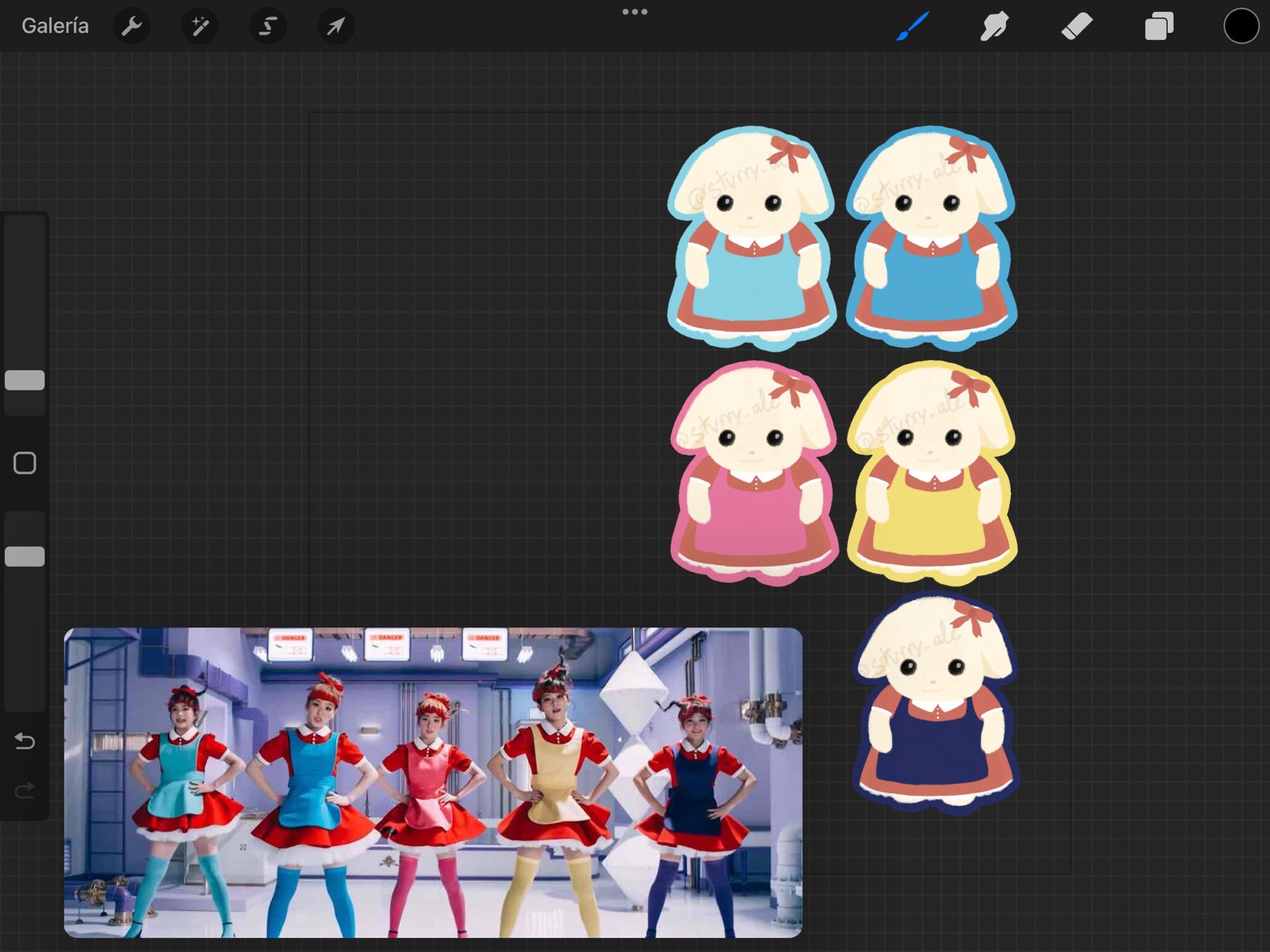
Task: Select the Smudge finger tool
Action: [x=994, y=26]
